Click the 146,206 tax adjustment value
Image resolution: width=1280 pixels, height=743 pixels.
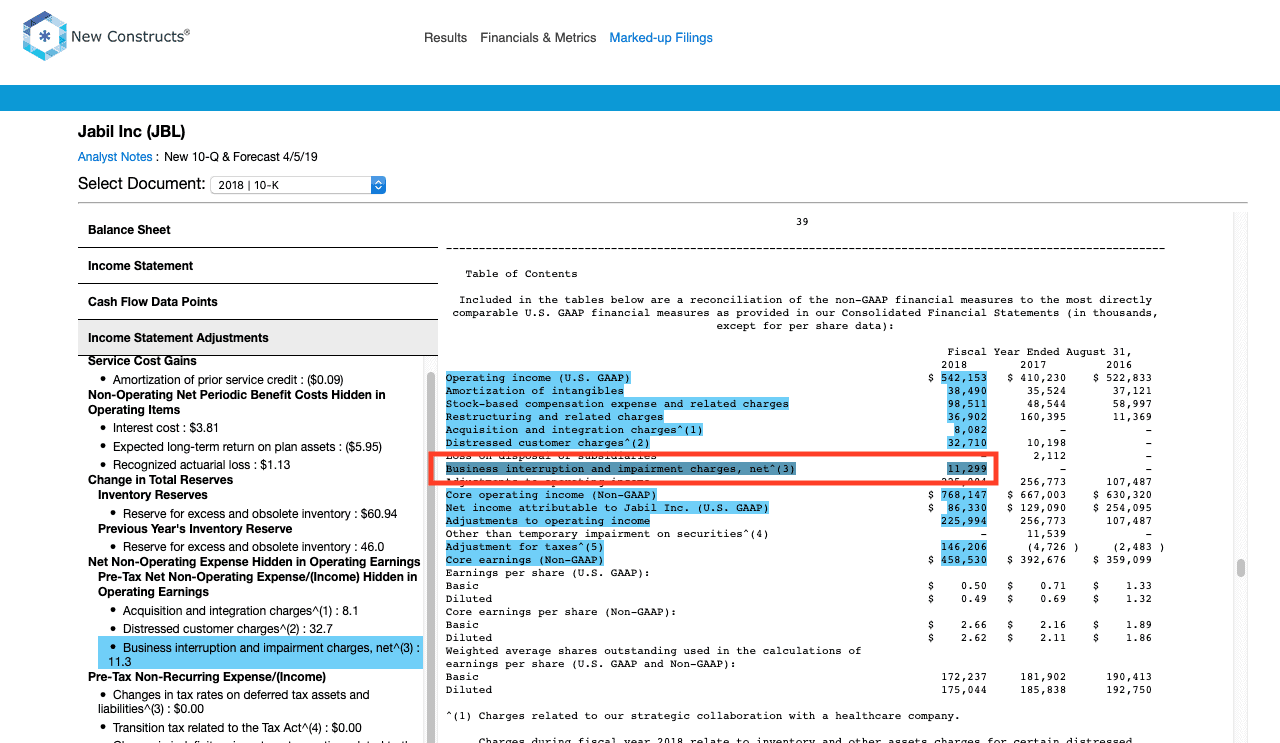click(x=964, y=547)
